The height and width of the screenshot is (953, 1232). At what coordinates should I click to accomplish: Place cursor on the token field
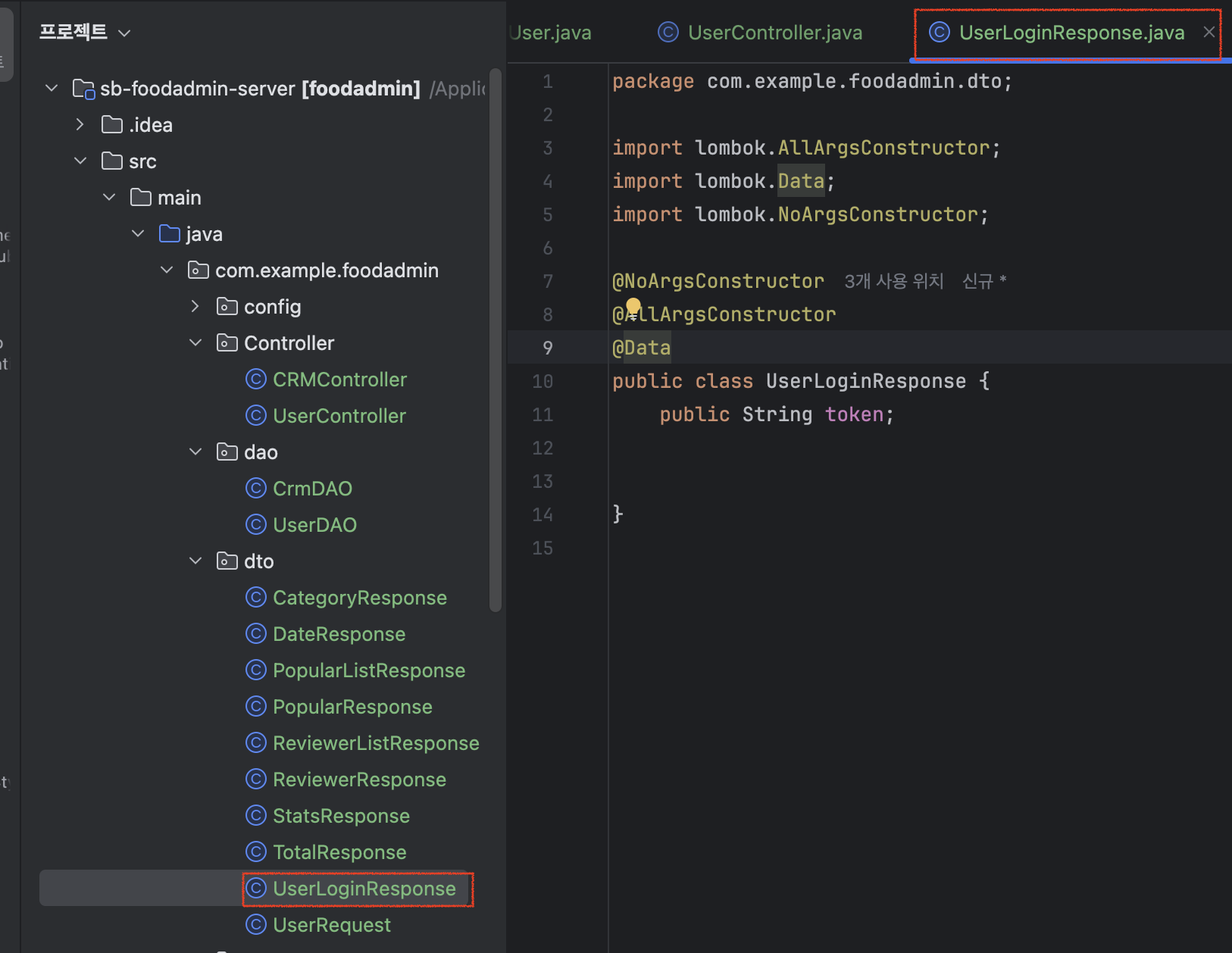tap(854, 414)
